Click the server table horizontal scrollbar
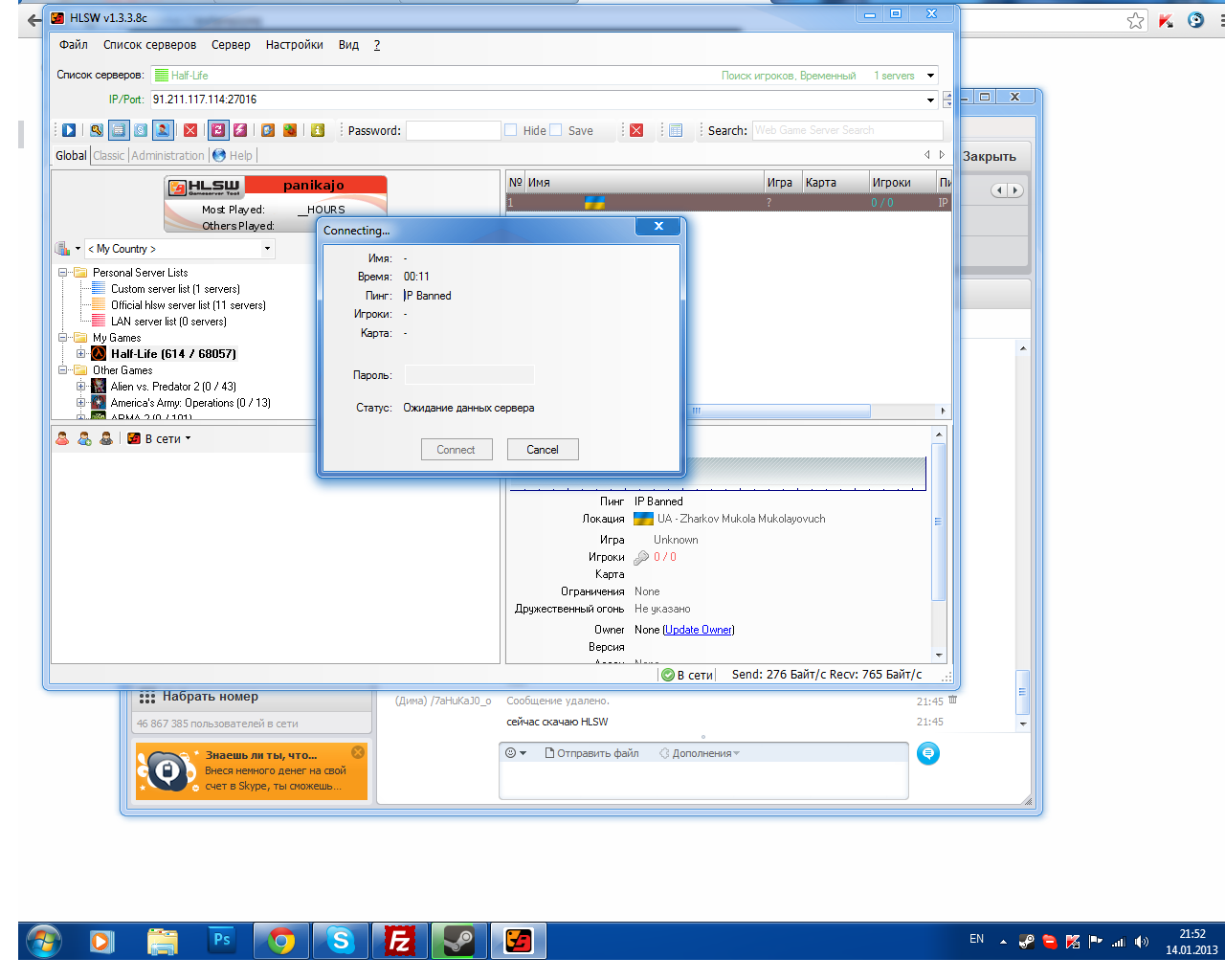 coord(781,411)
